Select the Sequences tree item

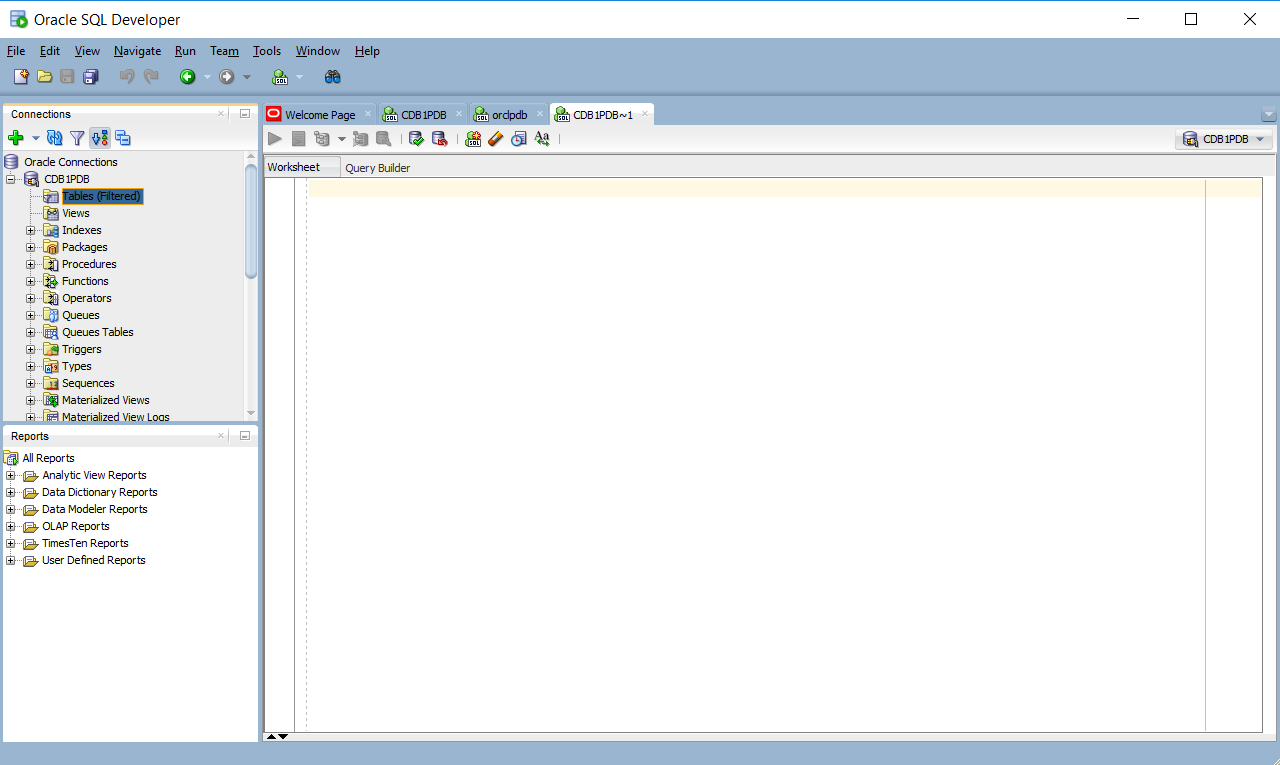[x=88, y=383]
